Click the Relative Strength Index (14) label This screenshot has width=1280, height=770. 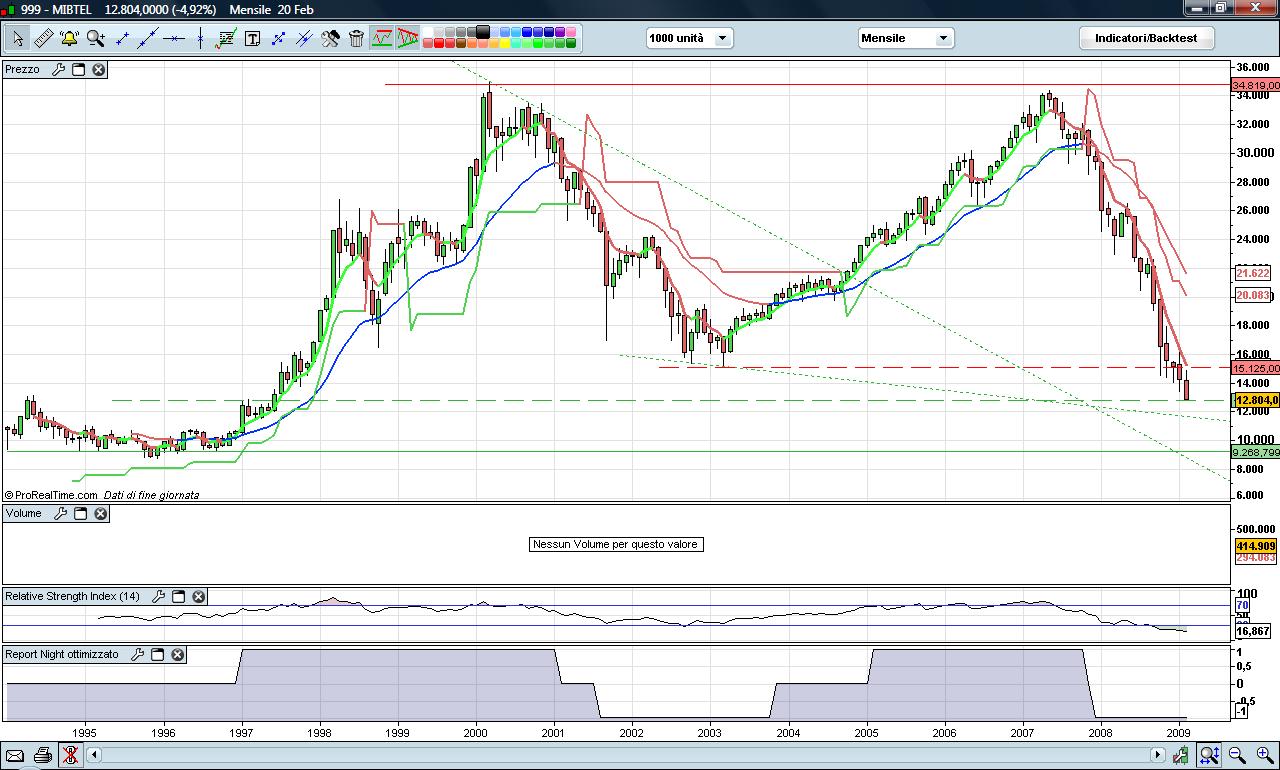tap(73, 597)
